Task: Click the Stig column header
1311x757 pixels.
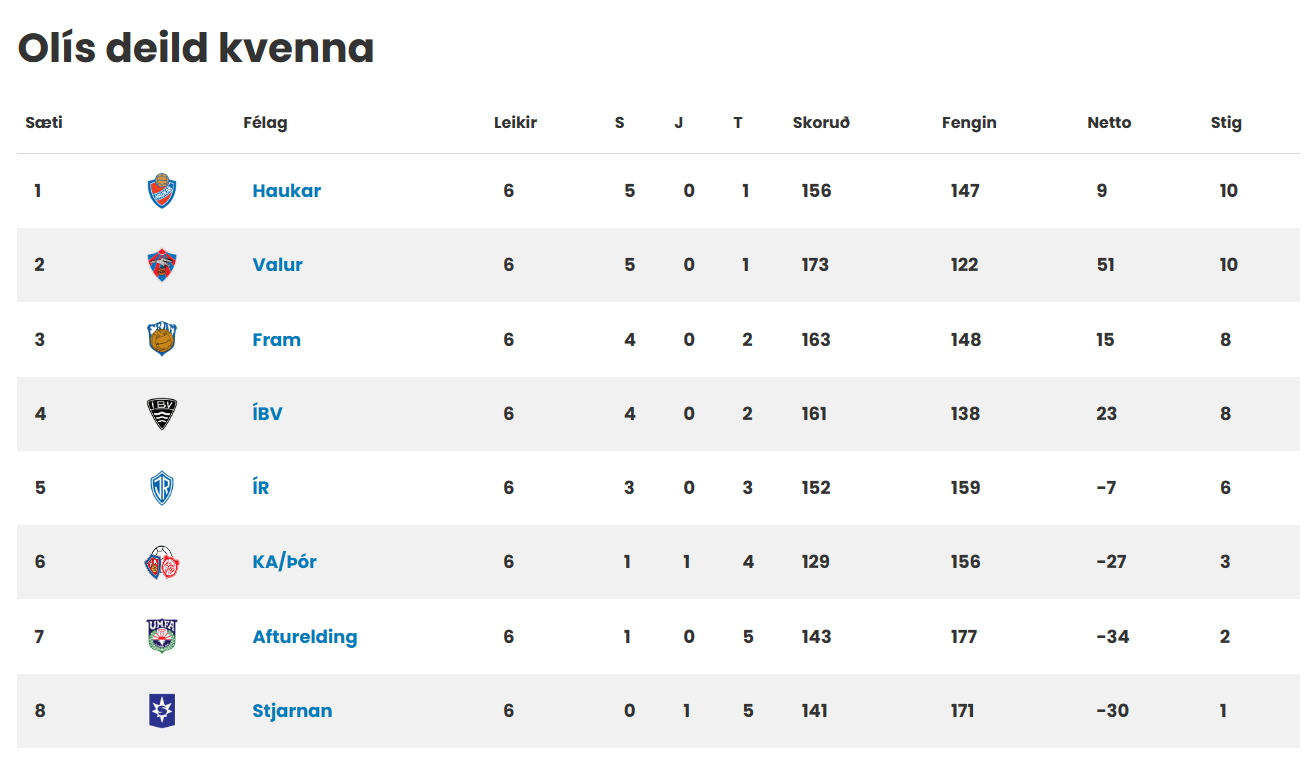Action: tap(1226, 123)
